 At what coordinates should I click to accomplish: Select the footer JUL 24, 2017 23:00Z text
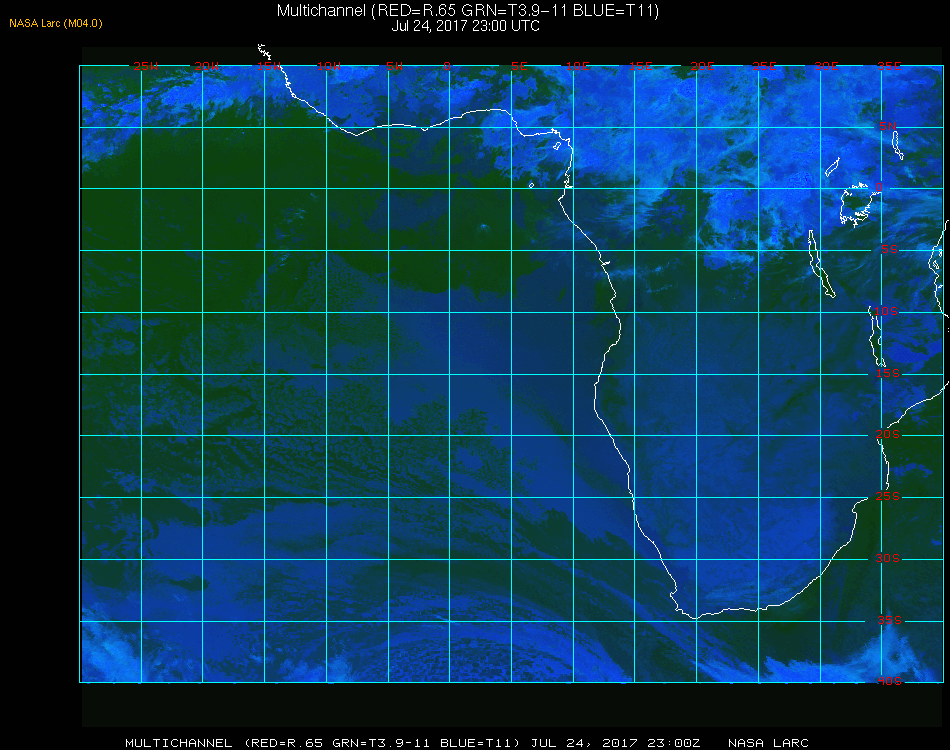pos(616,743)
